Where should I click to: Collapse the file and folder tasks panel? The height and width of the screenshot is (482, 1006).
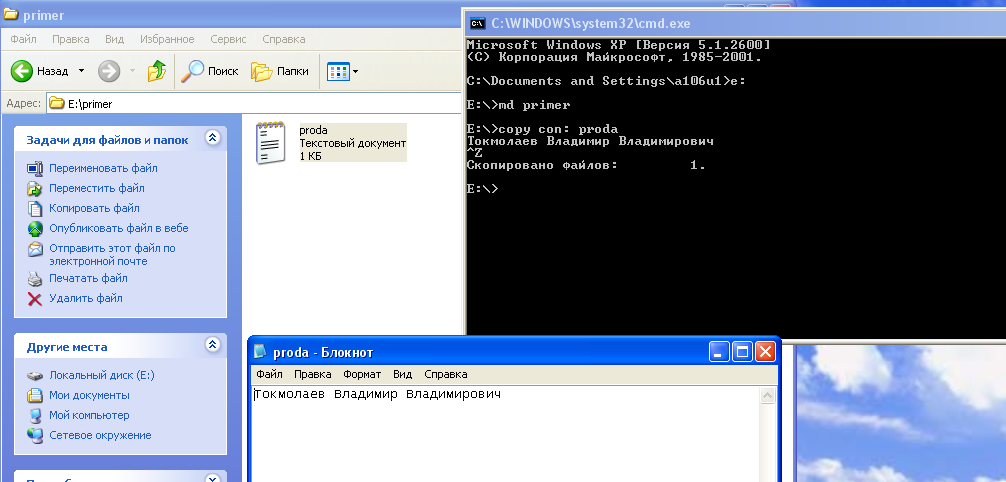pos(212,137)
